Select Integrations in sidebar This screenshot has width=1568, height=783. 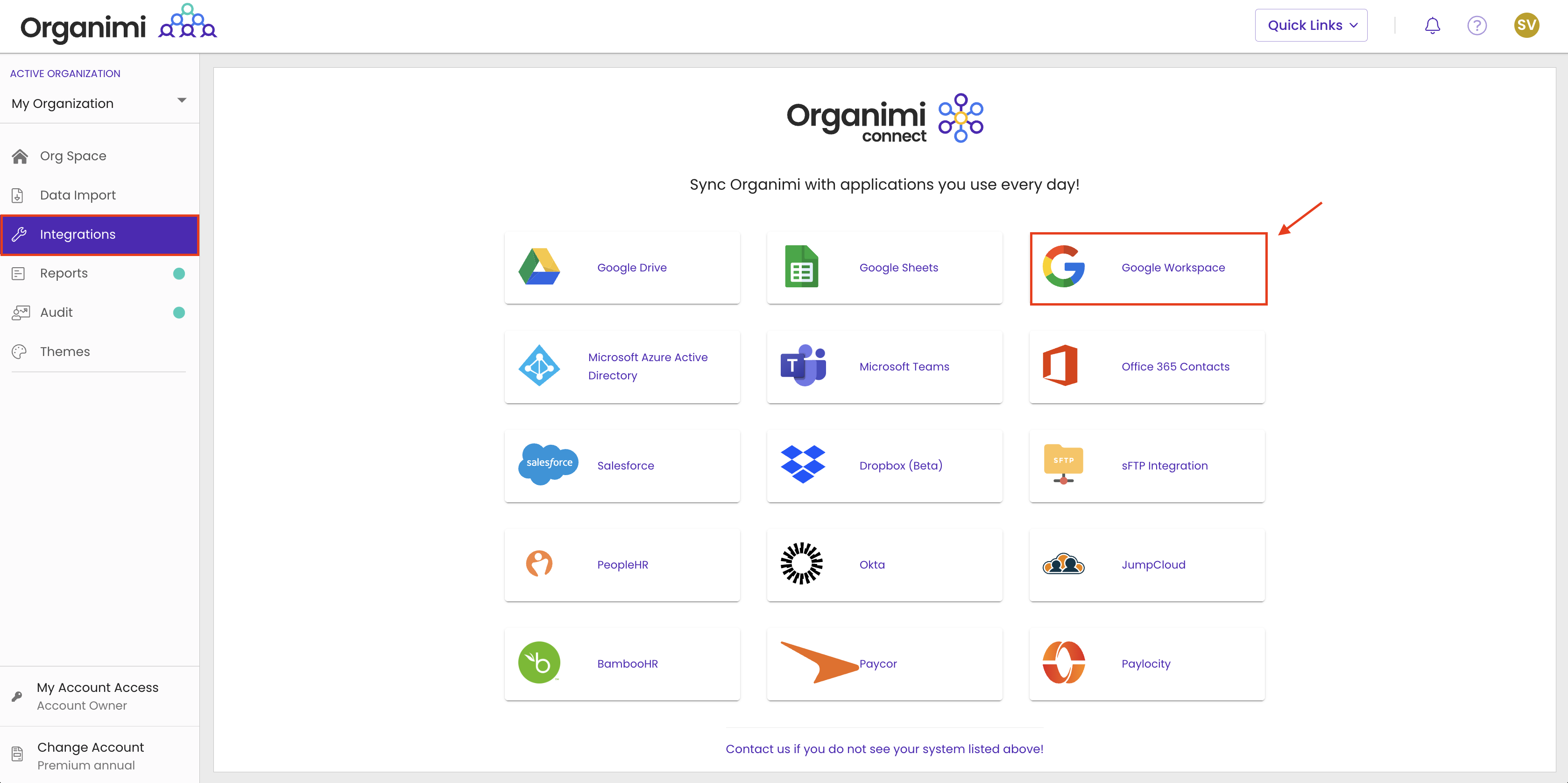pyautogui.click(x=99, y=235)
